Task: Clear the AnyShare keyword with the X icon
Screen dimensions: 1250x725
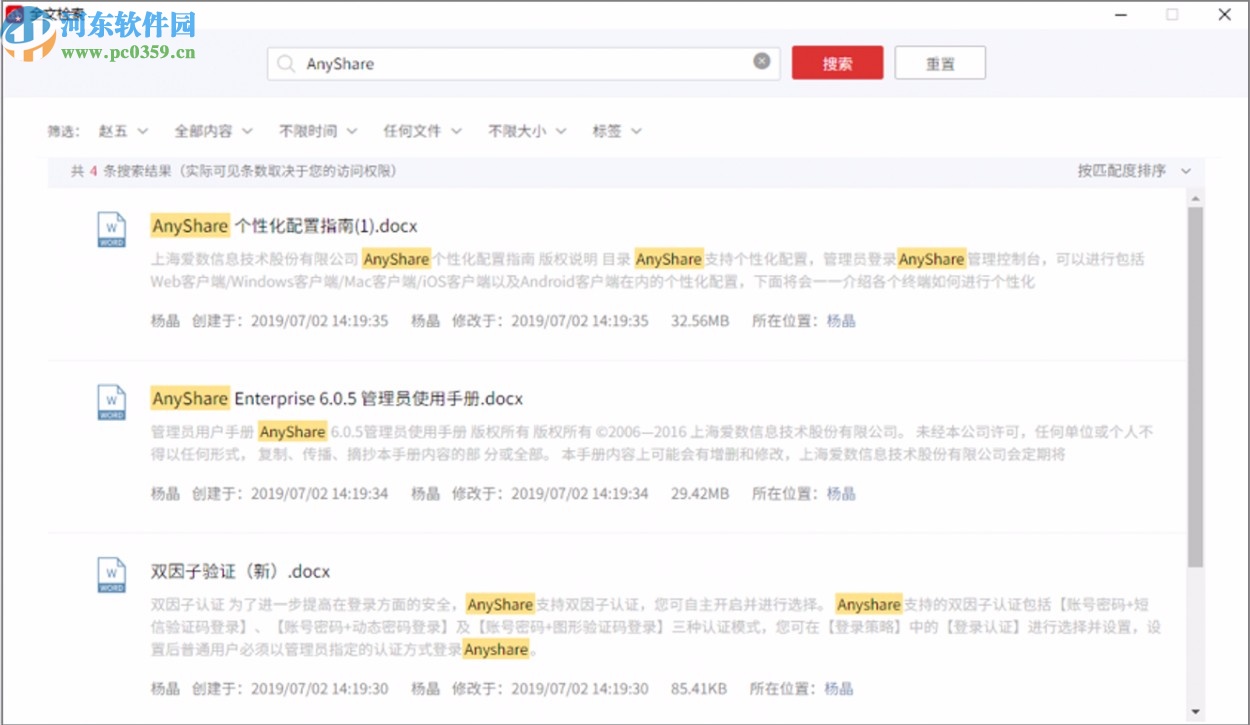Action: pyautogui.click(x=762, y=62)
